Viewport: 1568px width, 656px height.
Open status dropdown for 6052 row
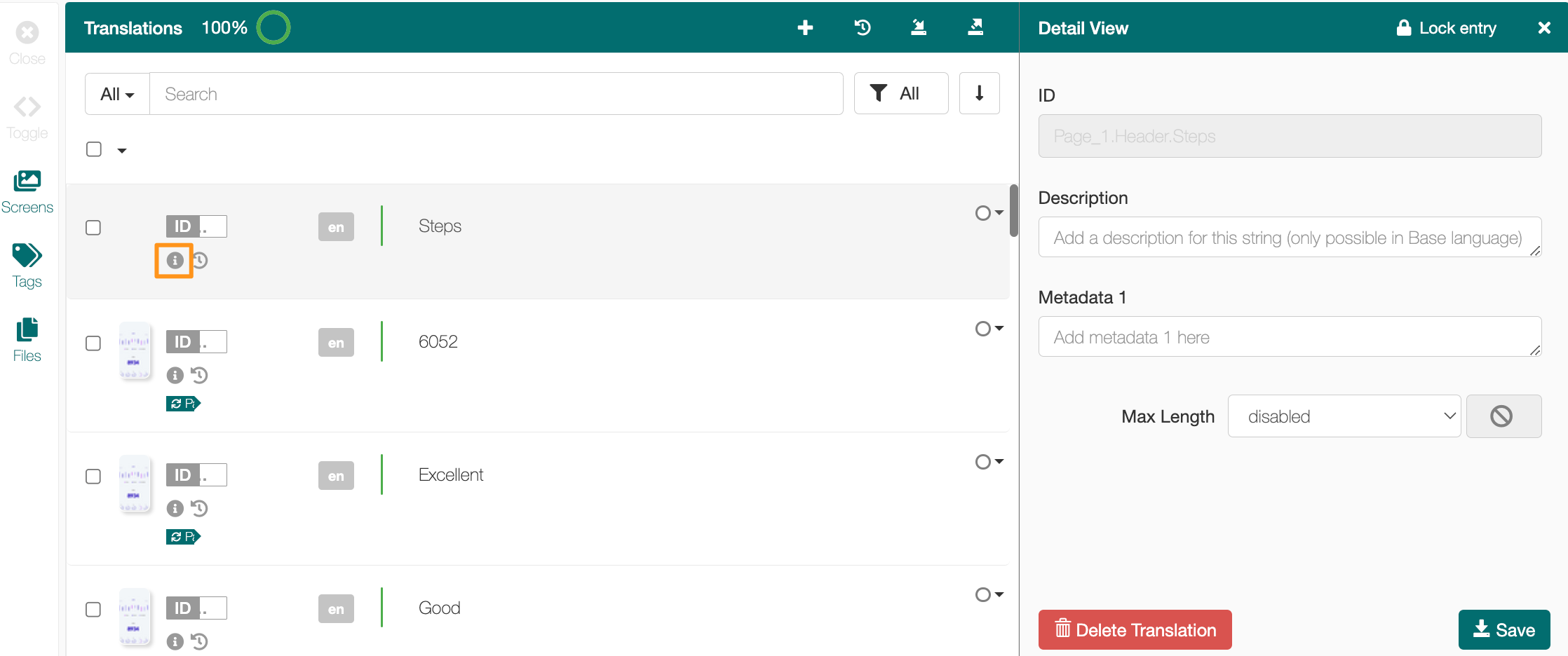click(x=989, y=329)
